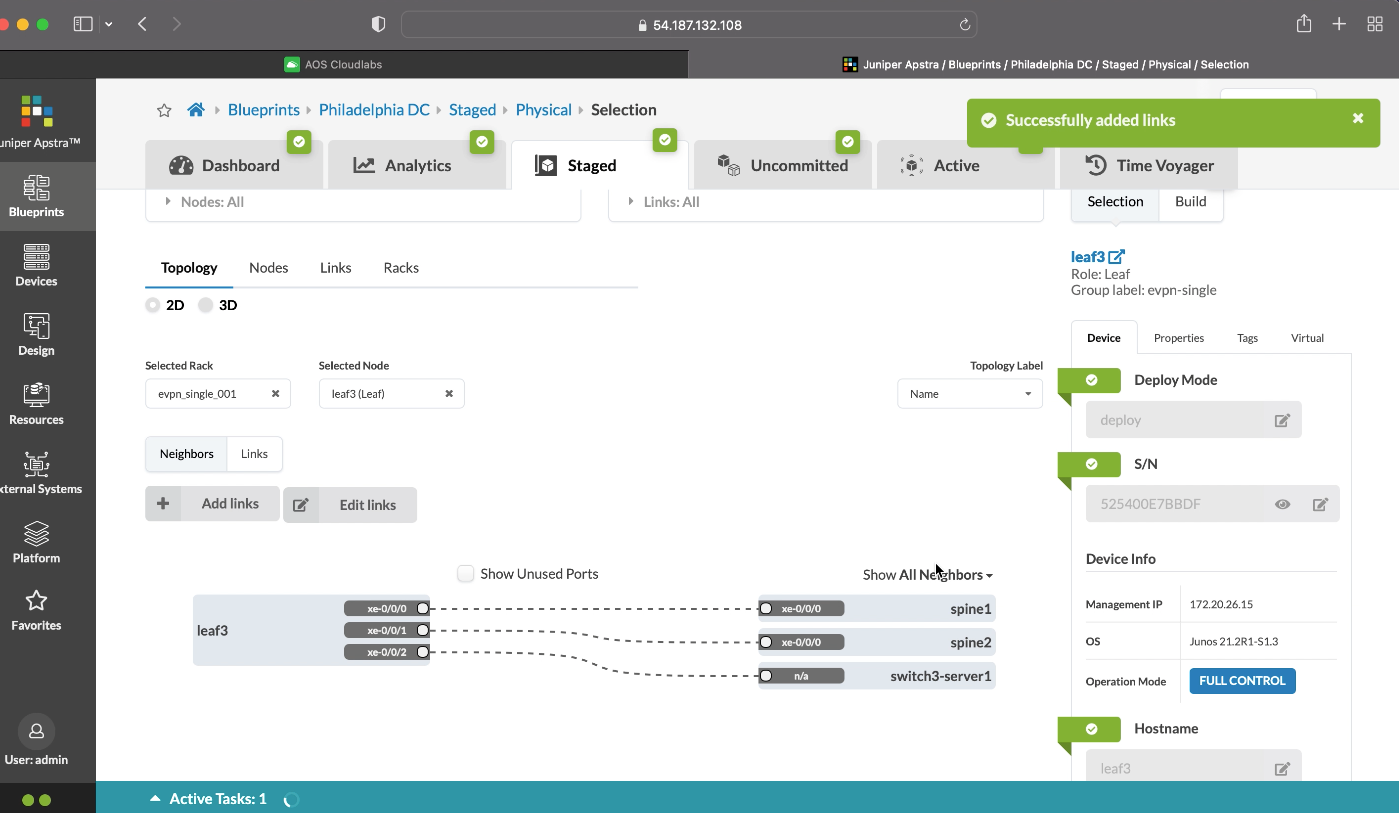Clear the selected rack evpn_single_001
The width and height of the screenshot is (1399, 813).
(x=275, y=394)
